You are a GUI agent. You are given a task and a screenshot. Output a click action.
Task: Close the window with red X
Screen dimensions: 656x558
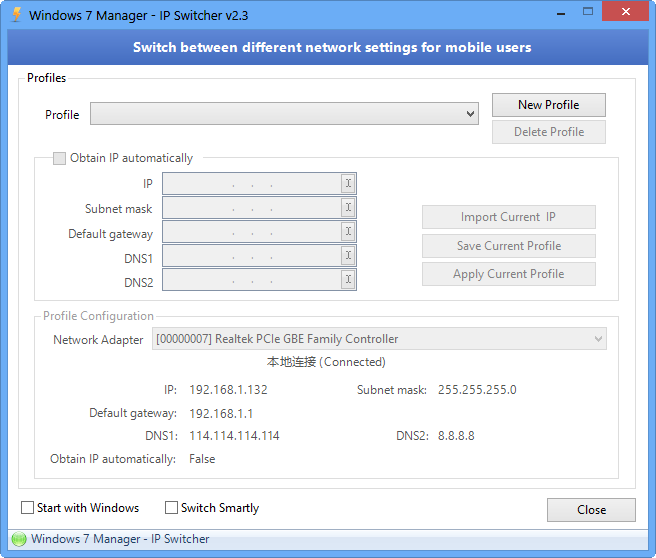coord(625,11)
